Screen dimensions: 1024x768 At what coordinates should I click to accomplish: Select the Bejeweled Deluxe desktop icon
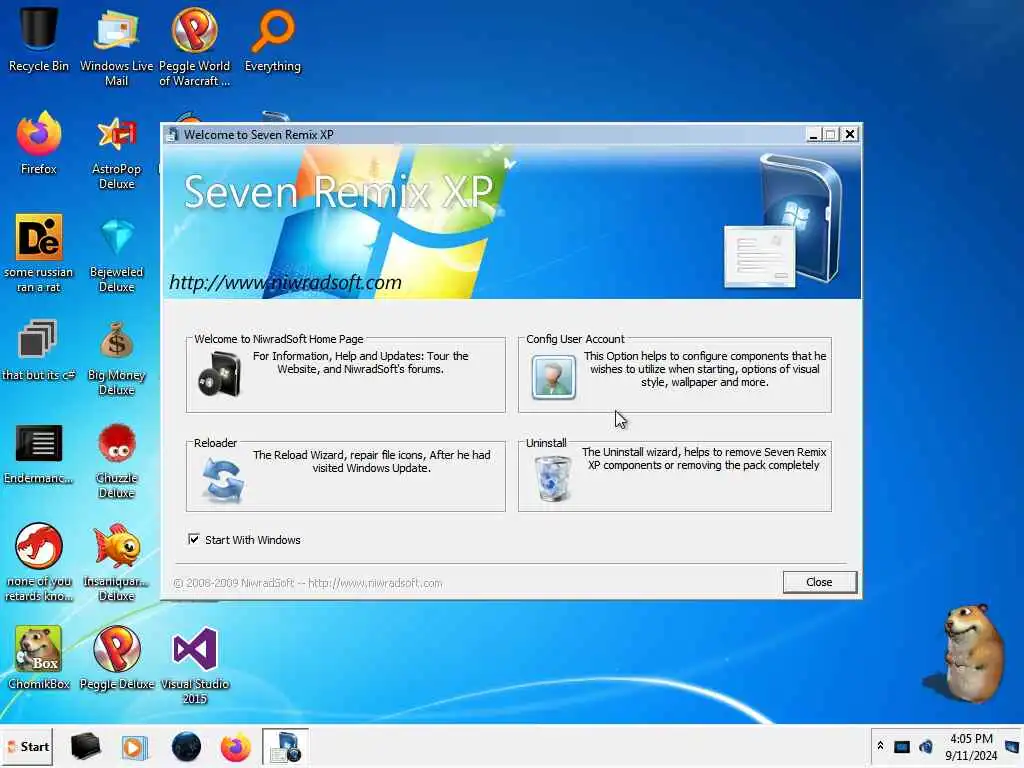pyautogui.click(x=116, y=255)
